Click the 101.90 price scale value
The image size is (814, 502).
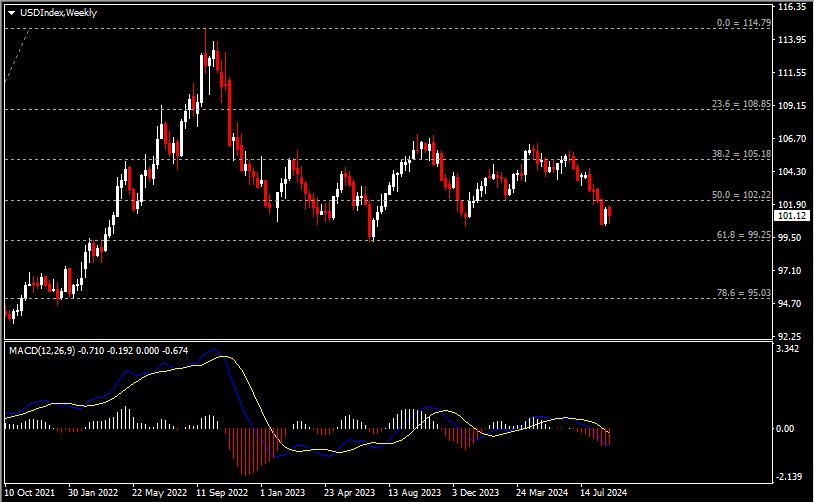point(792,204)
